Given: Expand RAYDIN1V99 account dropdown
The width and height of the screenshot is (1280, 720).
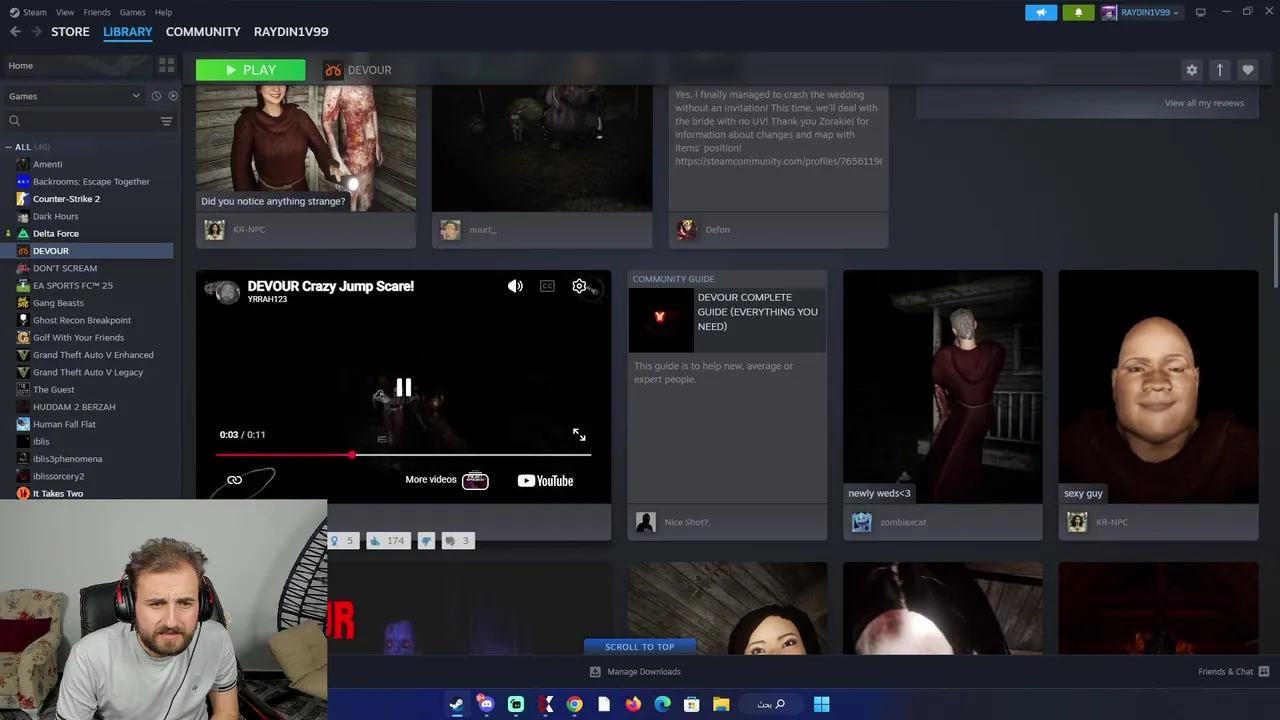Looking at the screenshot, I should 1141,12.
